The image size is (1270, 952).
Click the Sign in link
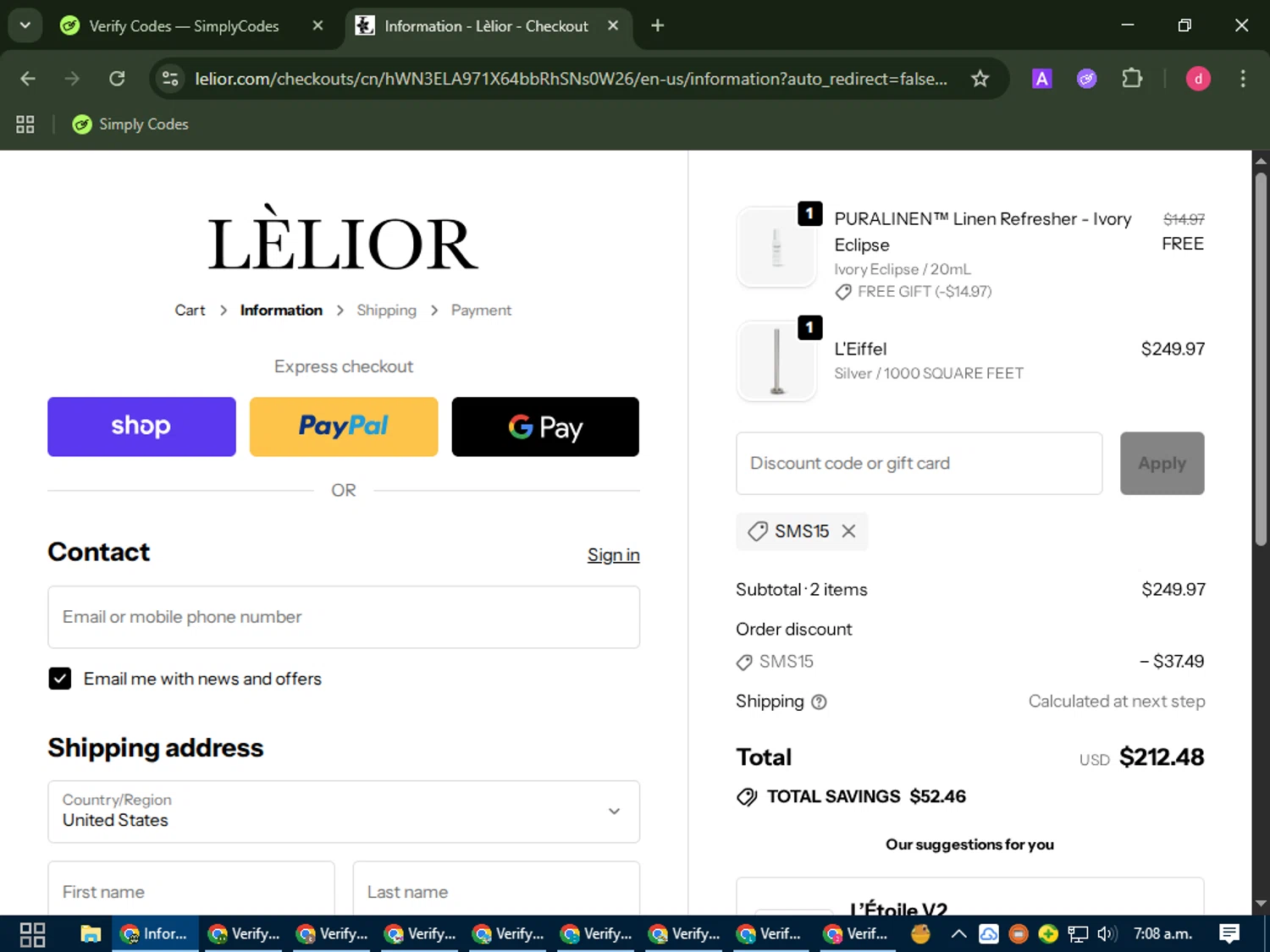[613, 555]
